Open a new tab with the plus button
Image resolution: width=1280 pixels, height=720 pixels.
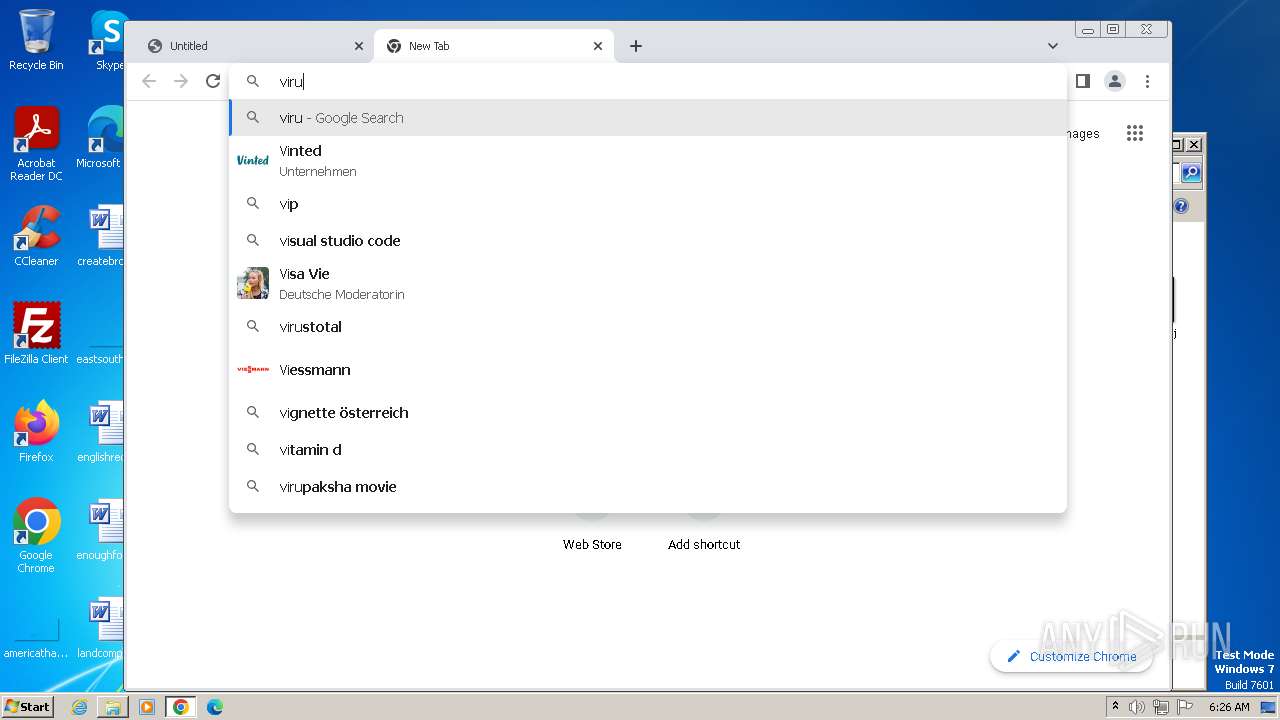pyautogui.click(x=636, y=46)
